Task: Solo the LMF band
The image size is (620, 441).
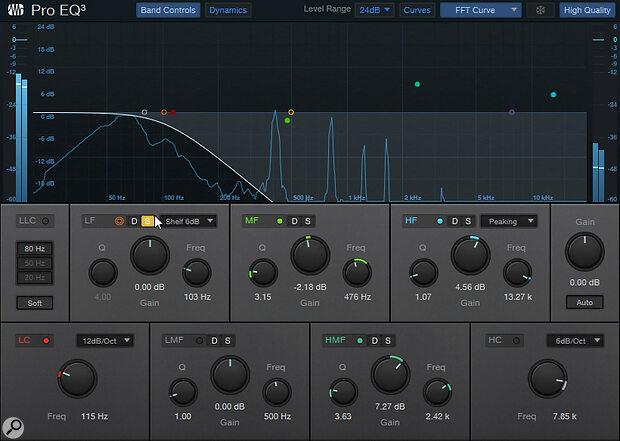Action: tap(228, 341)
